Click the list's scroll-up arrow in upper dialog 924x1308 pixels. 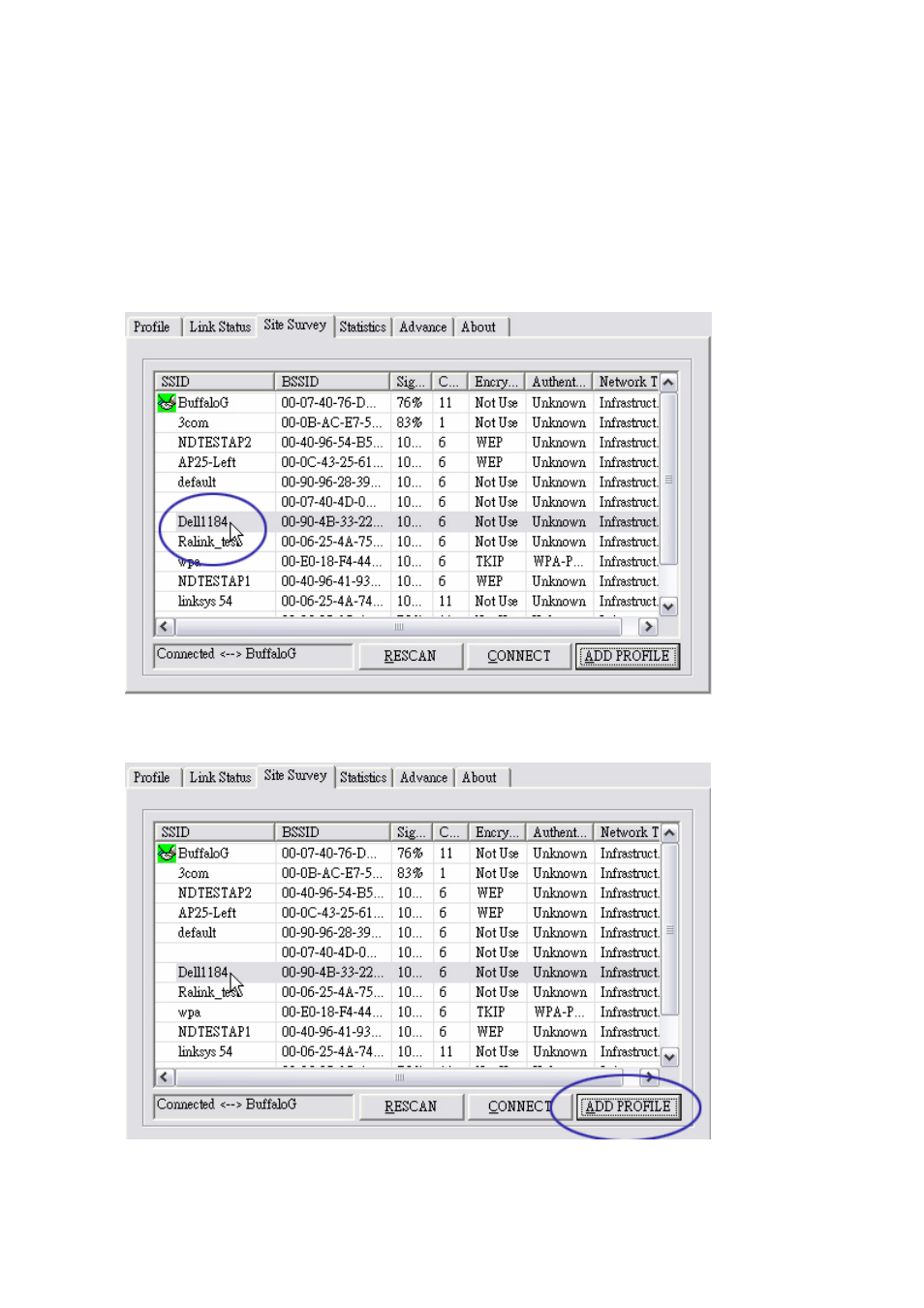(x=668, y=383)
